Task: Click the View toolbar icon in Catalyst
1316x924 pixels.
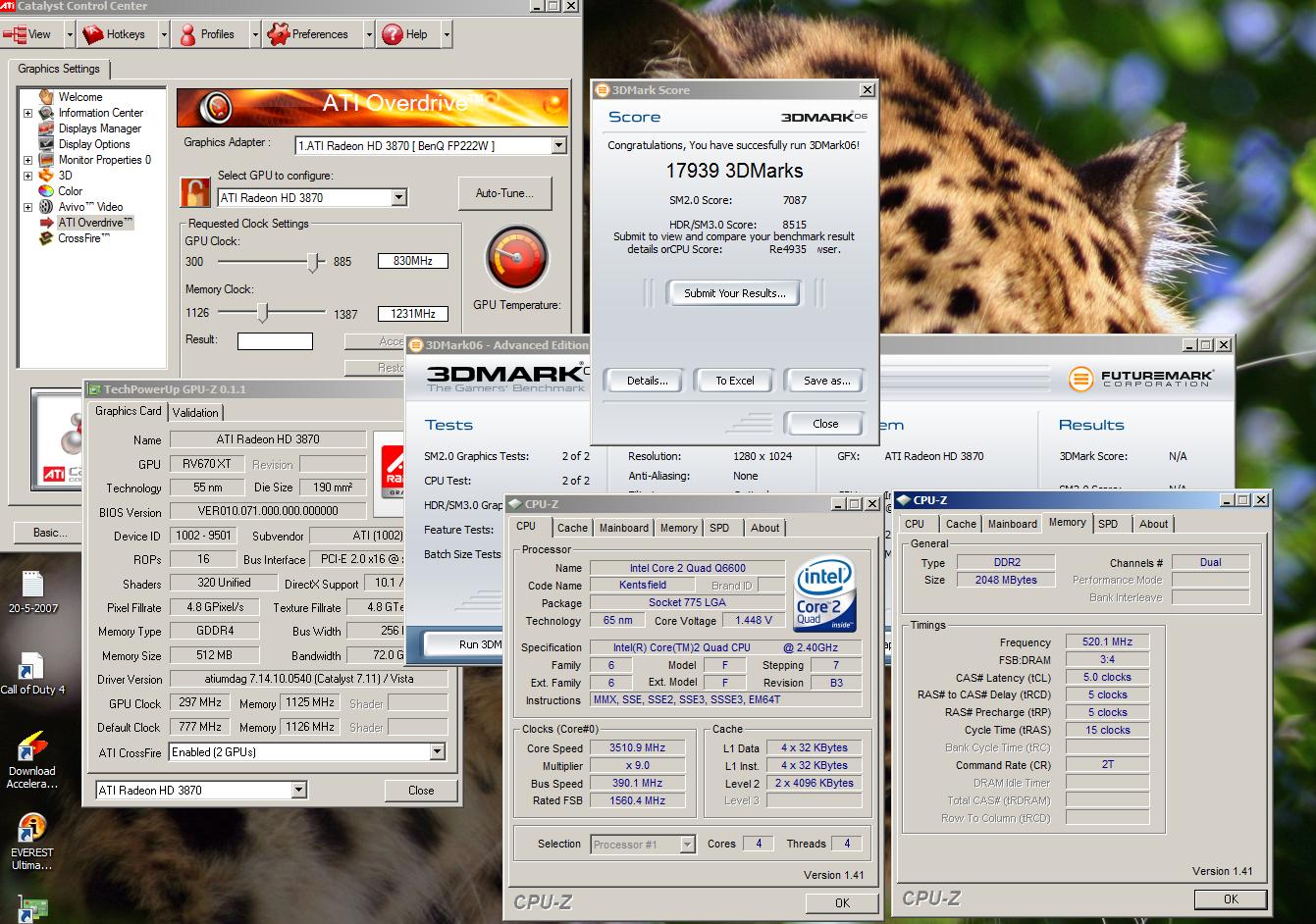Action: (x=15, y=34)
